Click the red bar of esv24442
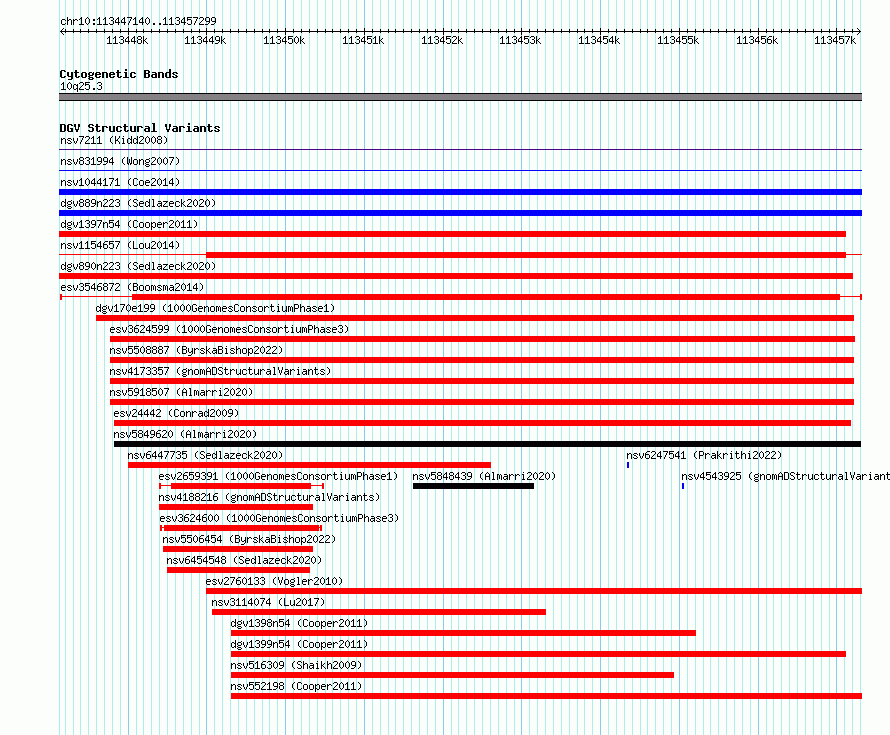 (x=482, y=423)
